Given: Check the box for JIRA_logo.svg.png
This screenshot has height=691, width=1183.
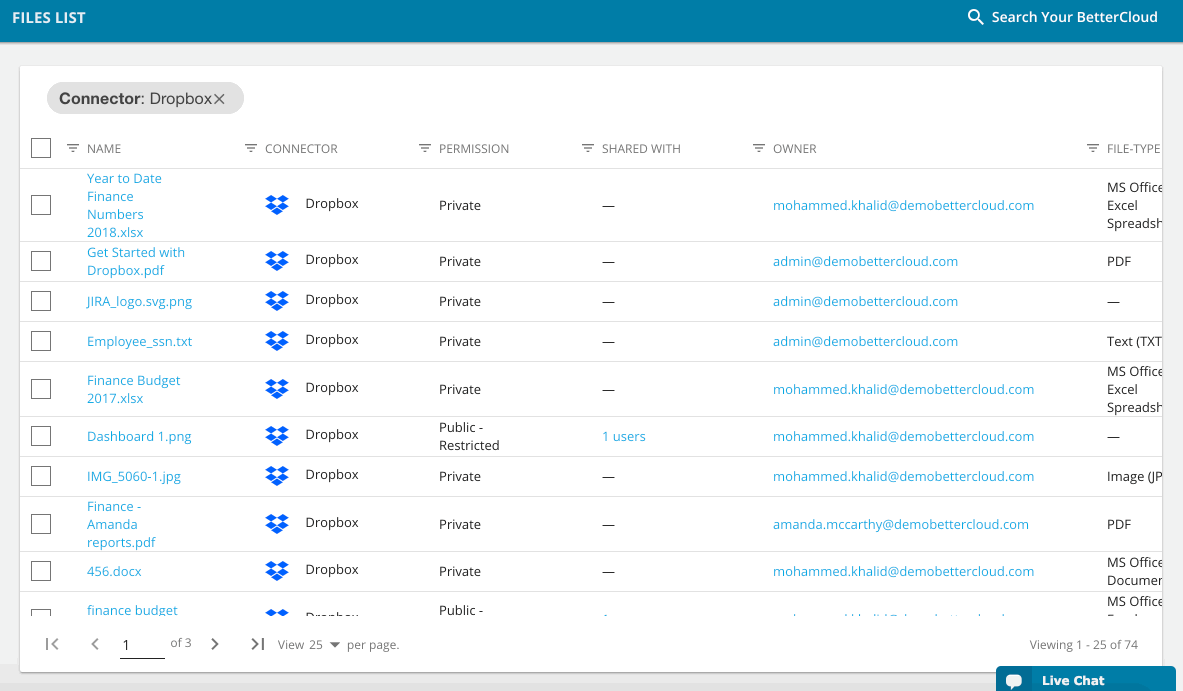Looking at the screenshot, I should [41, 301].
